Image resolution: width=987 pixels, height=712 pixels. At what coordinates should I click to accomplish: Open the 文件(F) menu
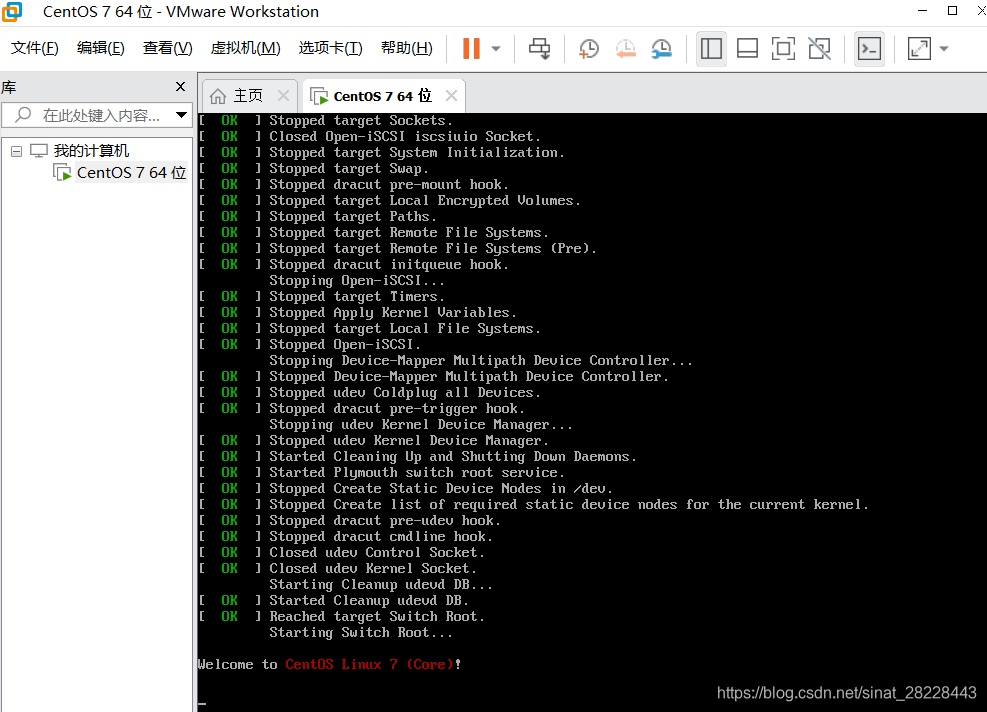(35, 48)
